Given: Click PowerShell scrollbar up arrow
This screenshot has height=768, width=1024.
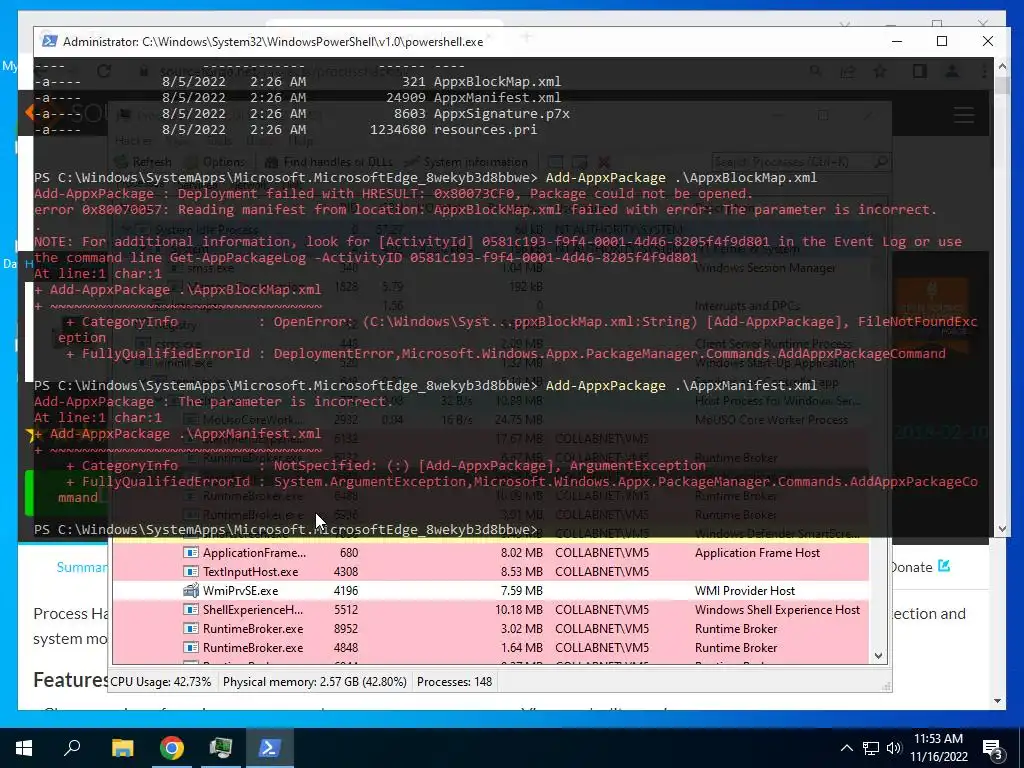Looking at the screenshot, I should click(x=1002, y=65).
